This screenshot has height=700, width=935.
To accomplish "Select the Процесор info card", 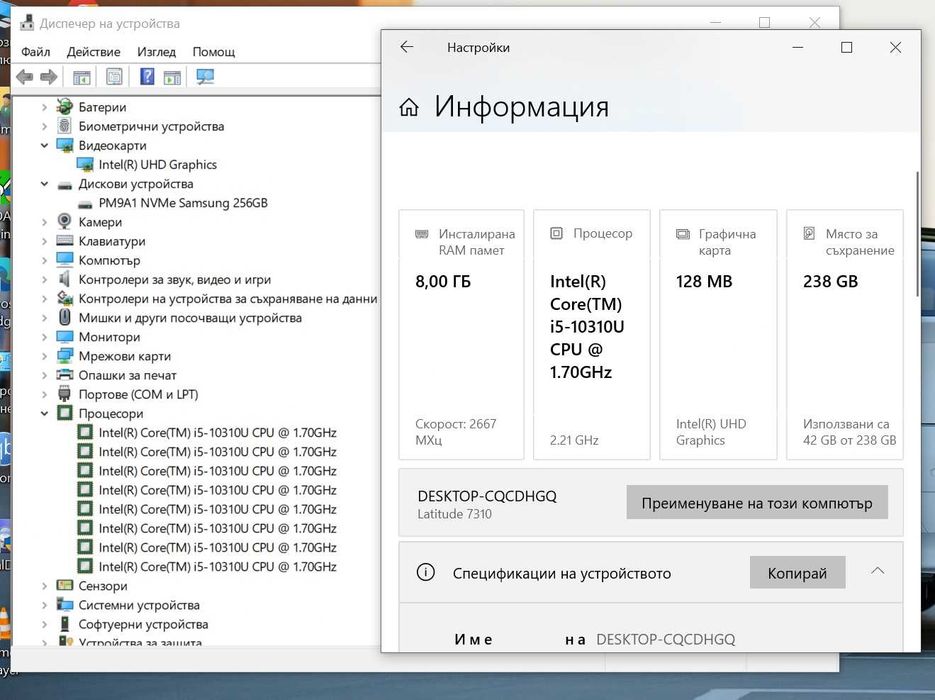I will 592,334.
